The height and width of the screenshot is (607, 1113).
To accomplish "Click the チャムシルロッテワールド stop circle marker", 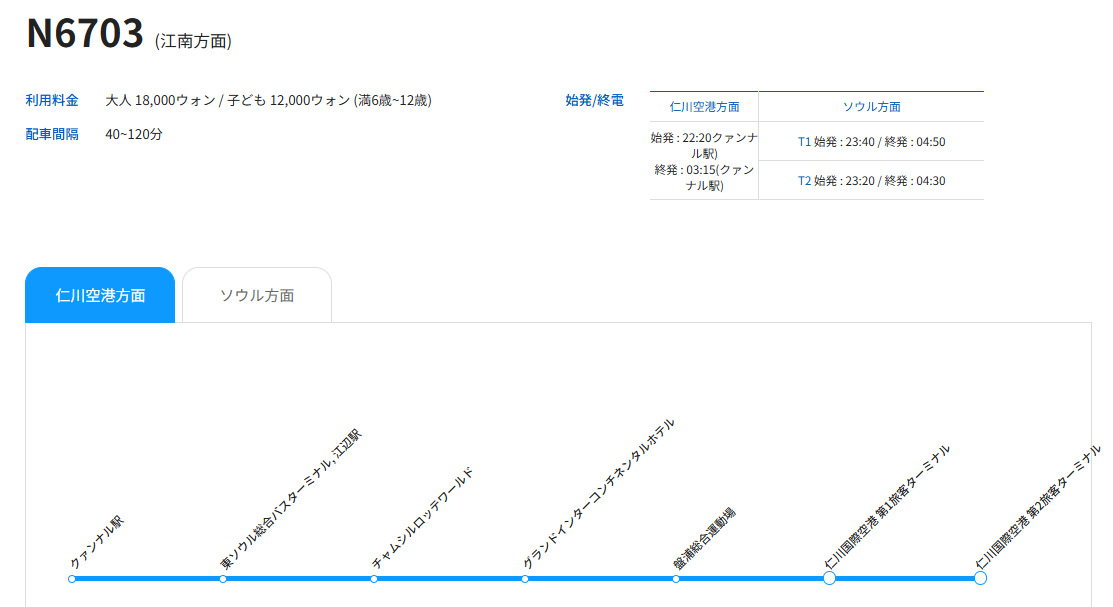I will coord(374,579).
